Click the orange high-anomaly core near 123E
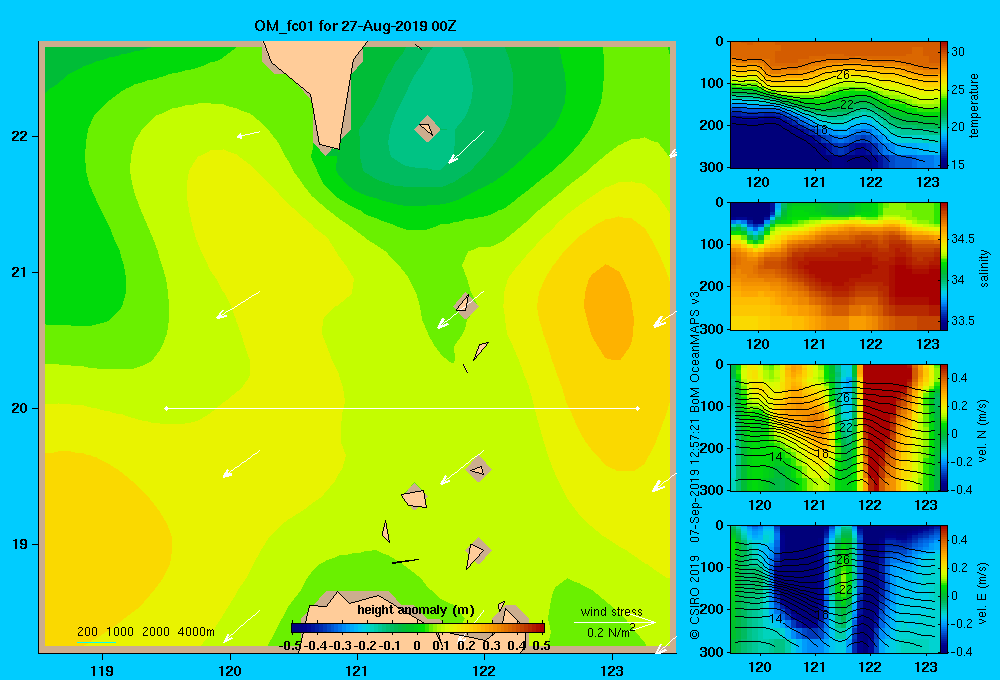The width and height of the screenshot is (1000, 680). tap(609, 311)
